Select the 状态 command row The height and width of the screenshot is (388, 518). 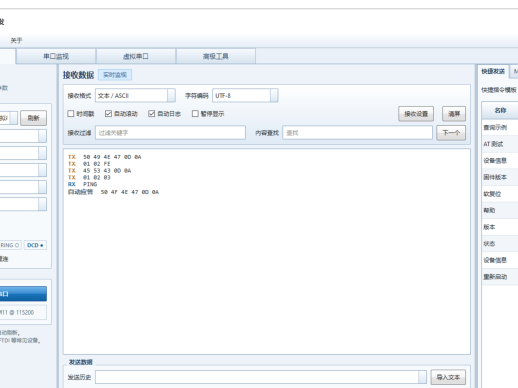(x=500, y=244)
